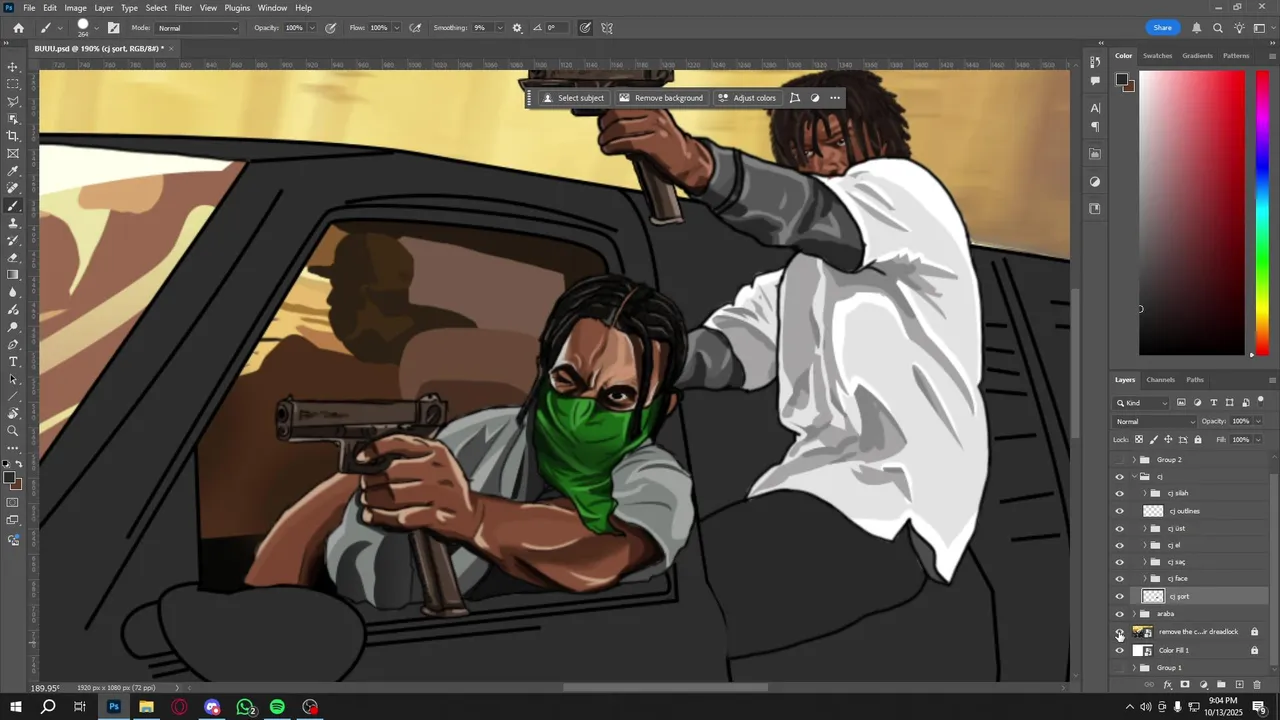Open the layer blend mode Normal dropdown
Image resolution: width=1280 pixels, height=720 pixels.
(1154, 422)
